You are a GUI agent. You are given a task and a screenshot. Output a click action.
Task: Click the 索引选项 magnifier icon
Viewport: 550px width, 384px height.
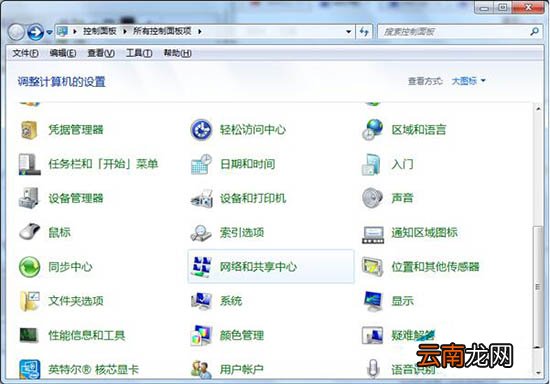pyautogui.click(x=201, y=233)
